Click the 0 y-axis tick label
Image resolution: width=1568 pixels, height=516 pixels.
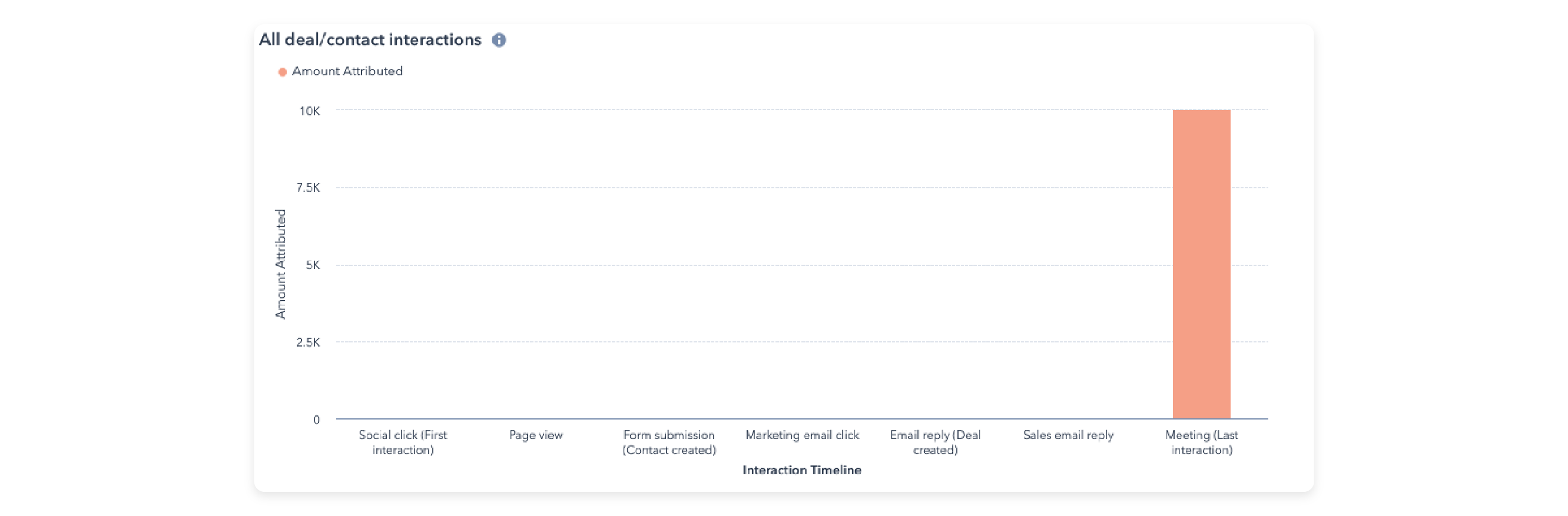(x=317, y=420)
